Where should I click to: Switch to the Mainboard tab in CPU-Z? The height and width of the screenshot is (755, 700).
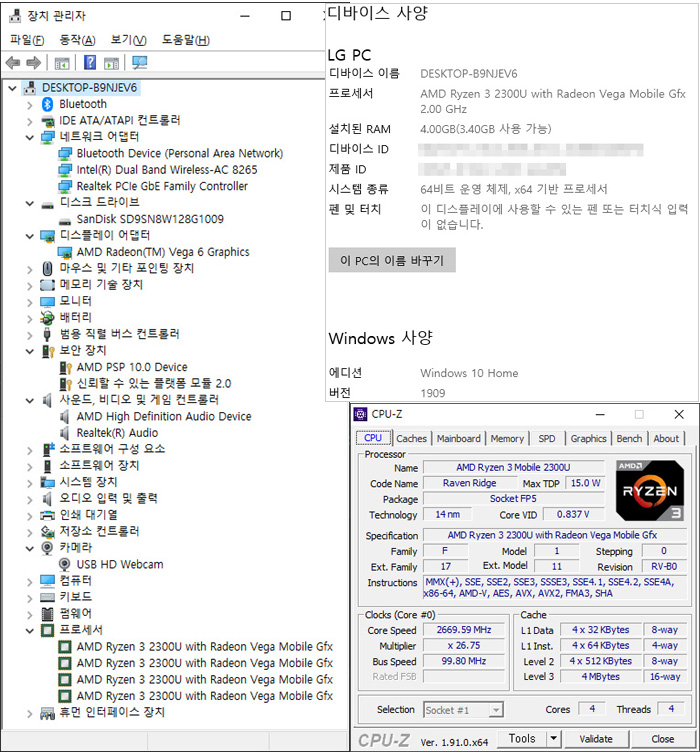pyautogui.click(x=459, y=439)
